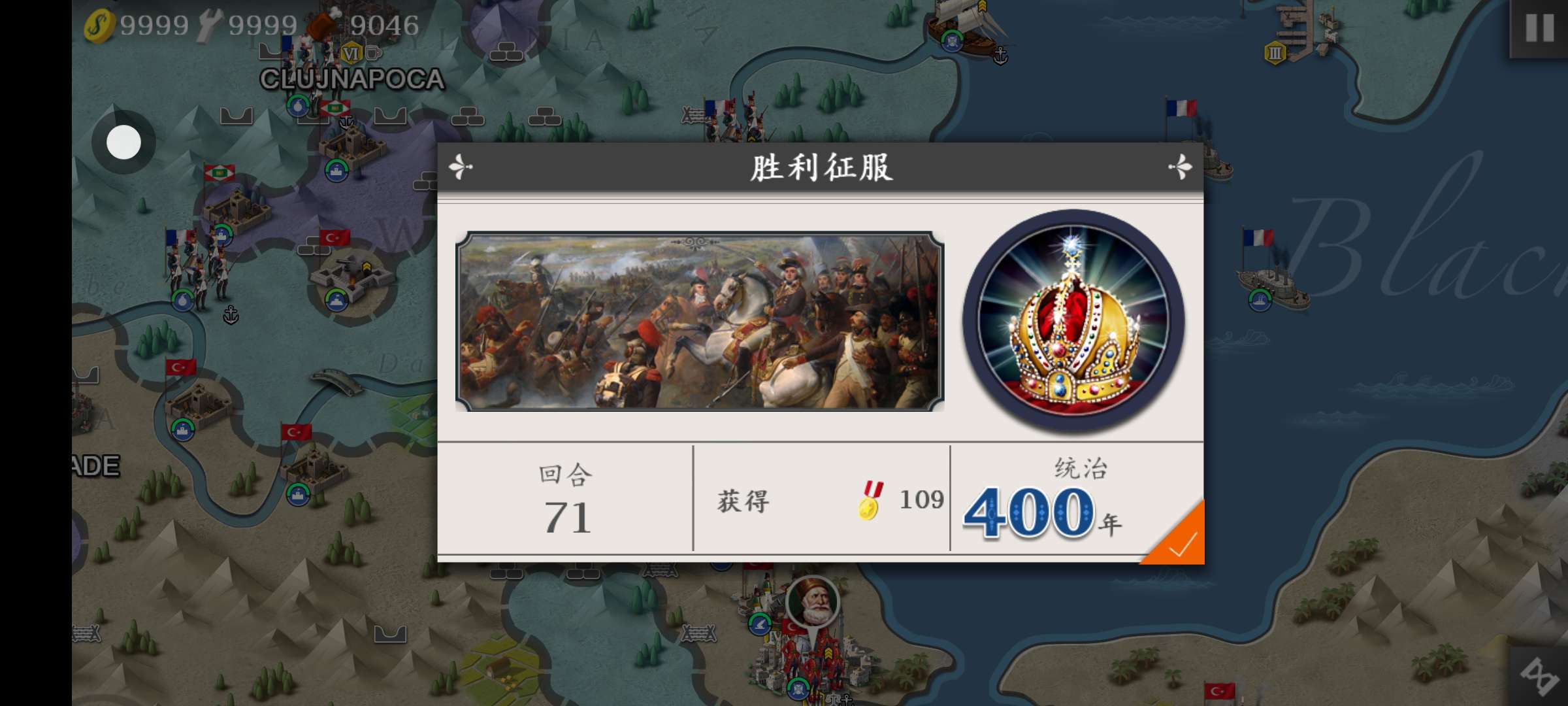The height and width of the screenshot is (706, 1568).
Task: Tap the Ottoman cannon fortress
Action: pyautogui.click(x=351, y=271)
